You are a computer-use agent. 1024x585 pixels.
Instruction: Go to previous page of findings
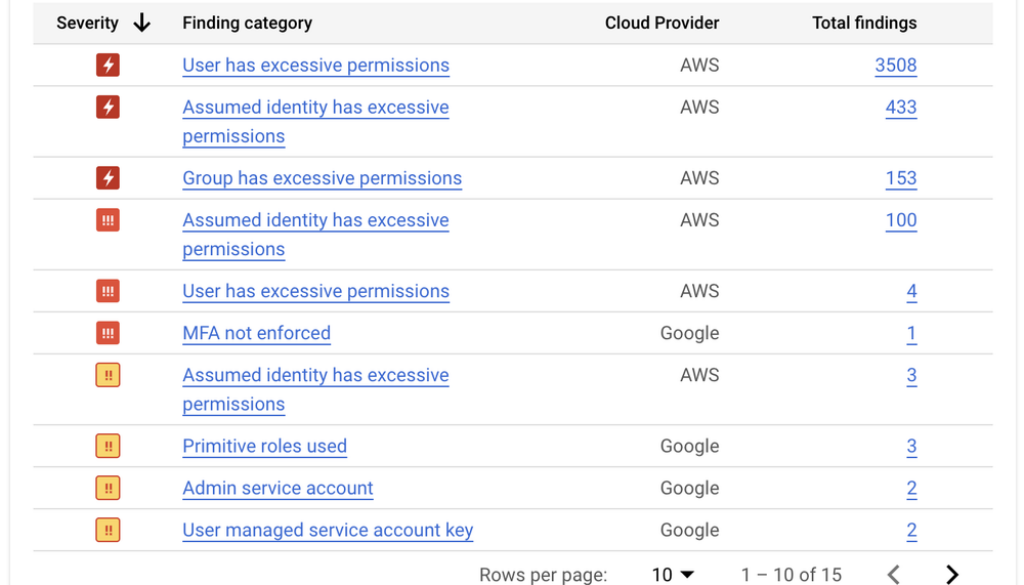point(894,574)
